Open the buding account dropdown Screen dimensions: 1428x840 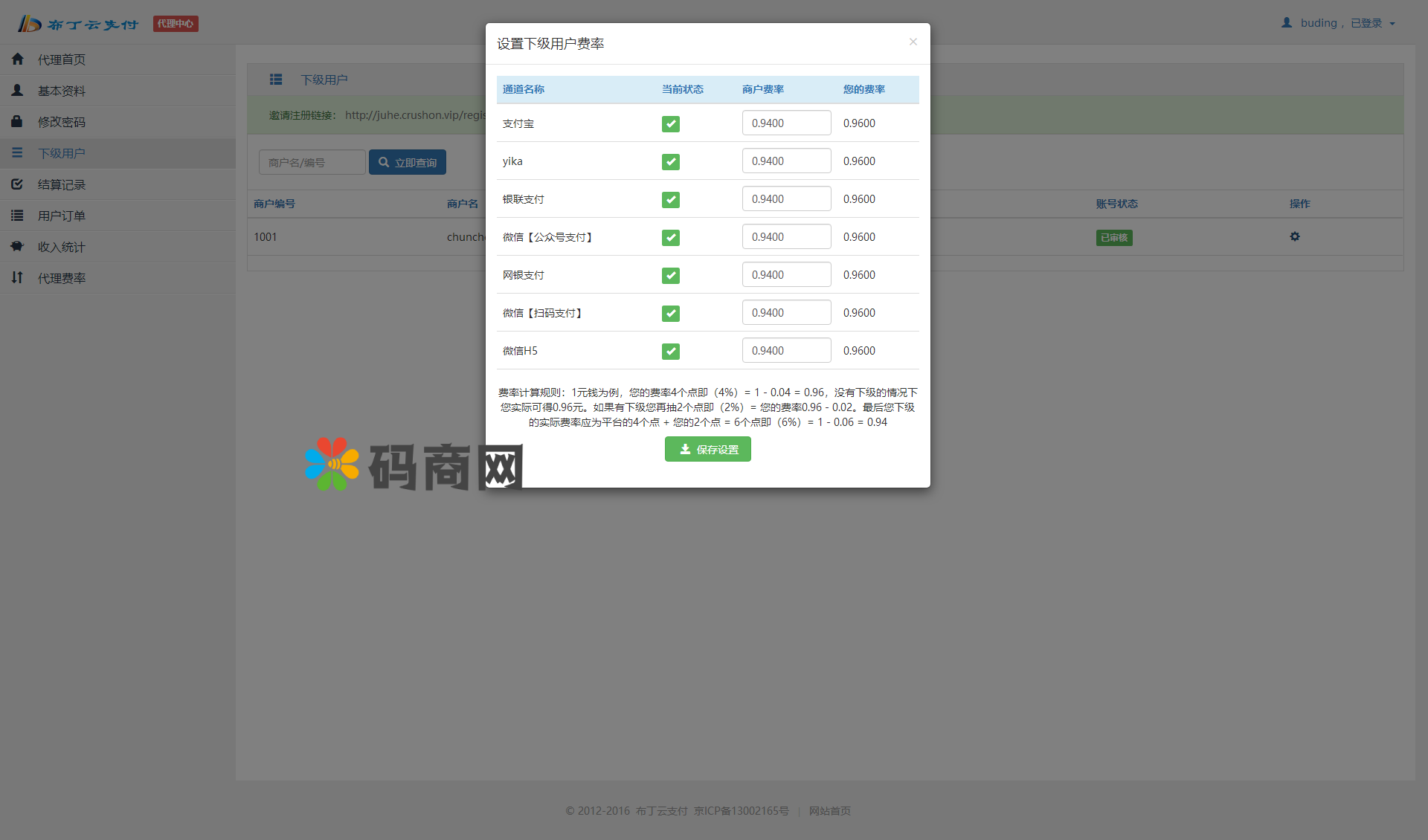1339,23
